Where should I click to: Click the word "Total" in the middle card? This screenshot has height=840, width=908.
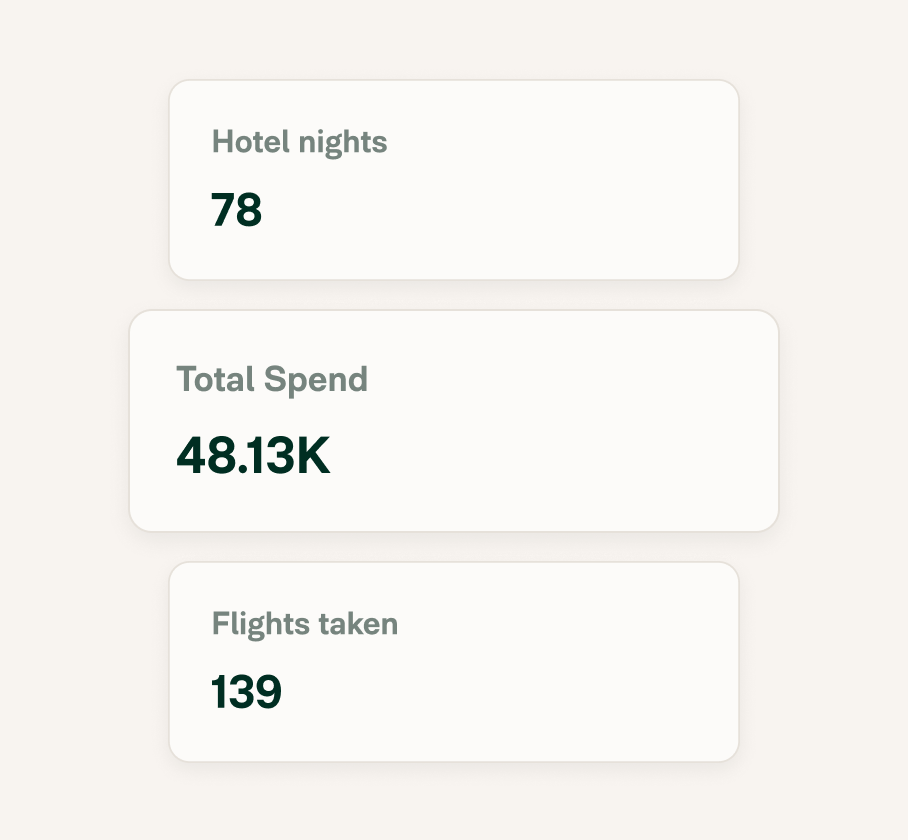215,380
